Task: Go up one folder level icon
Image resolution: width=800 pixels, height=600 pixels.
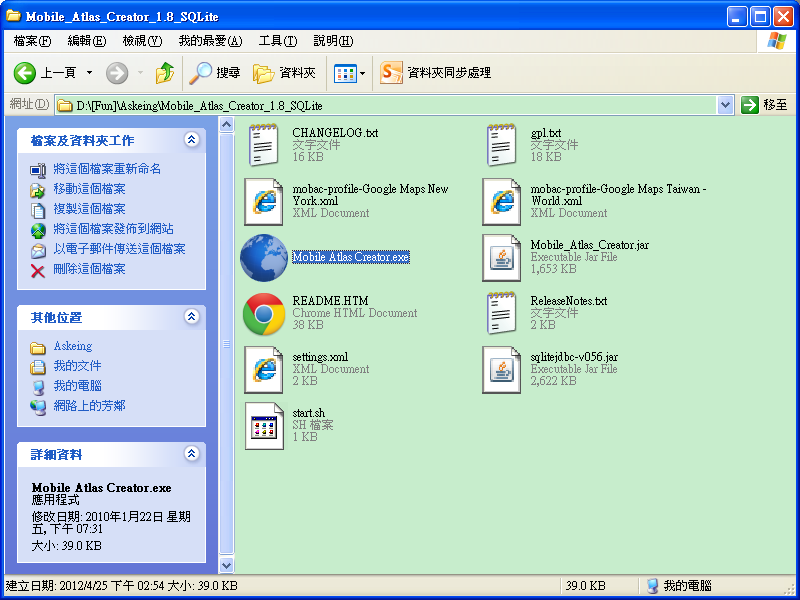Action: click(165, 73)
